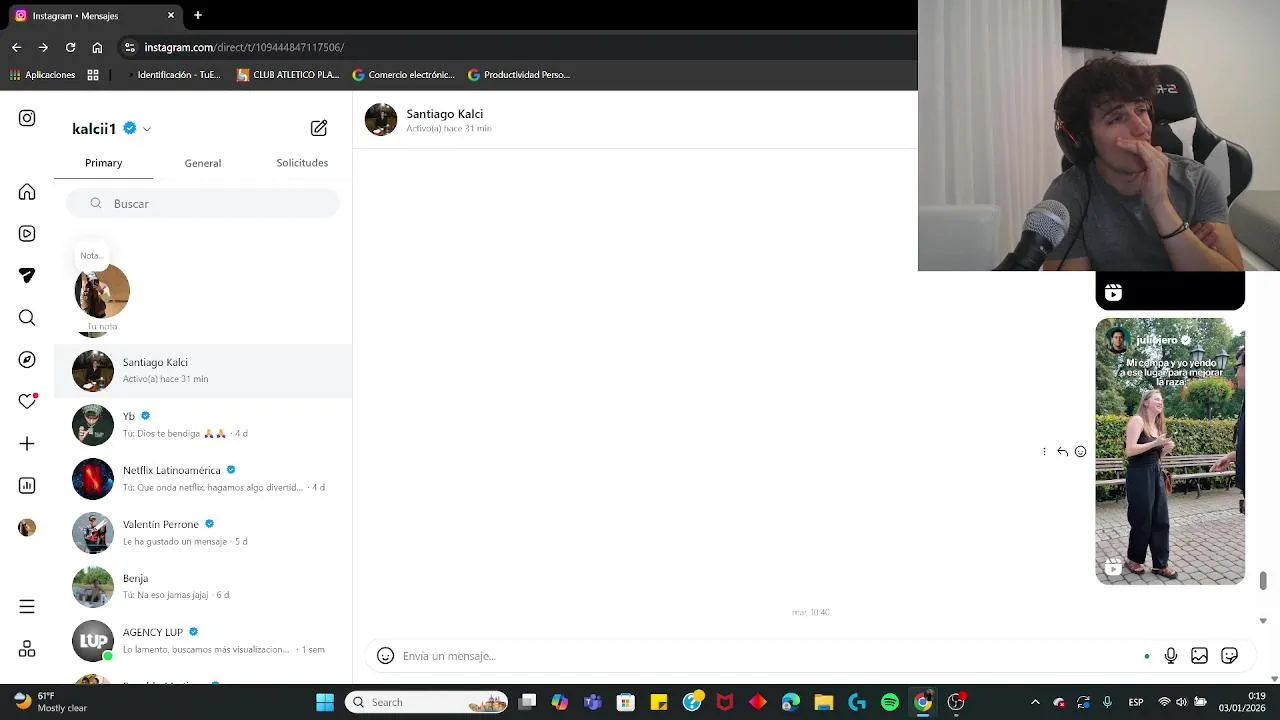The width and height of the screenshot is (1280, 720).
Task: Open Chrome apps grid in bookmarks bar
Action: click(x=93, y=74)
